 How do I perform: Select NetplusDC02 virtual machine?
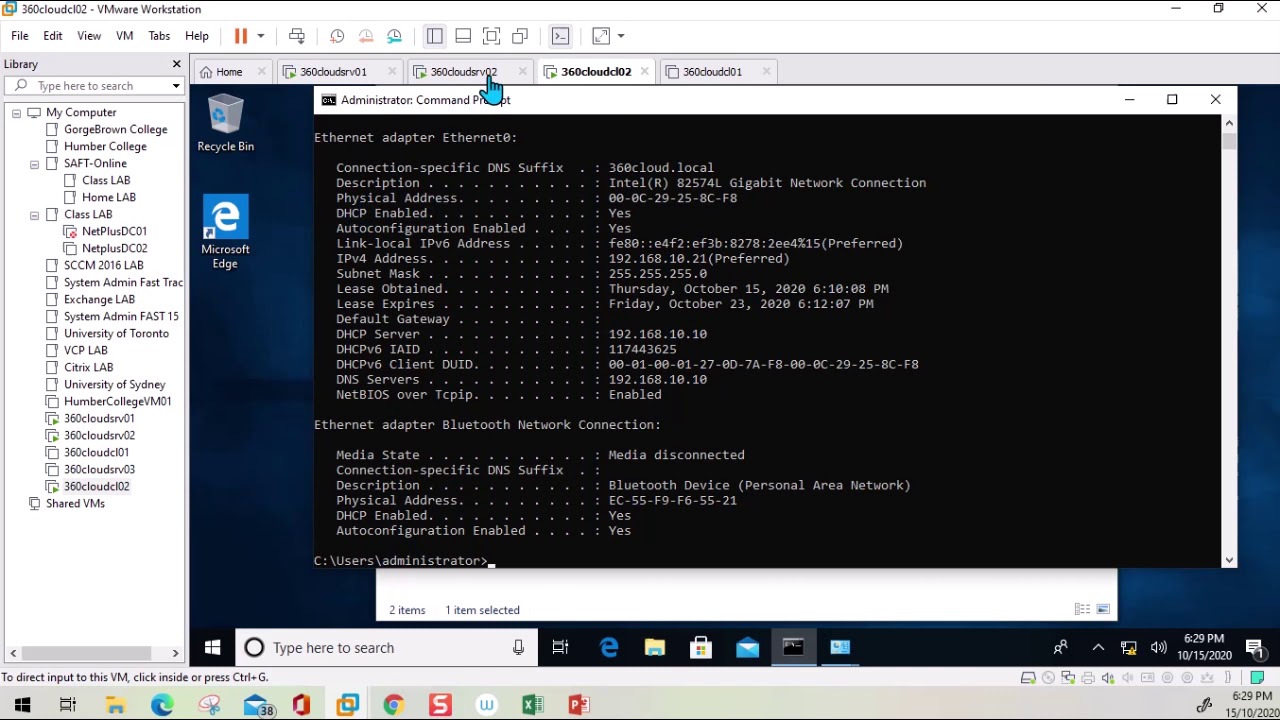(x=114, y=249)
